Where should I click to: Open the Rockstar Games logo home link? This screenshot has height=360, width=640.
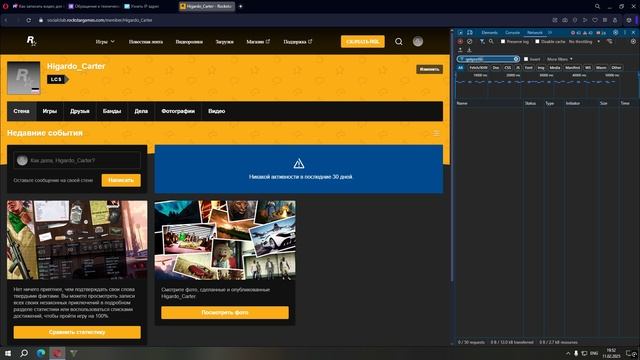[31, 41]
